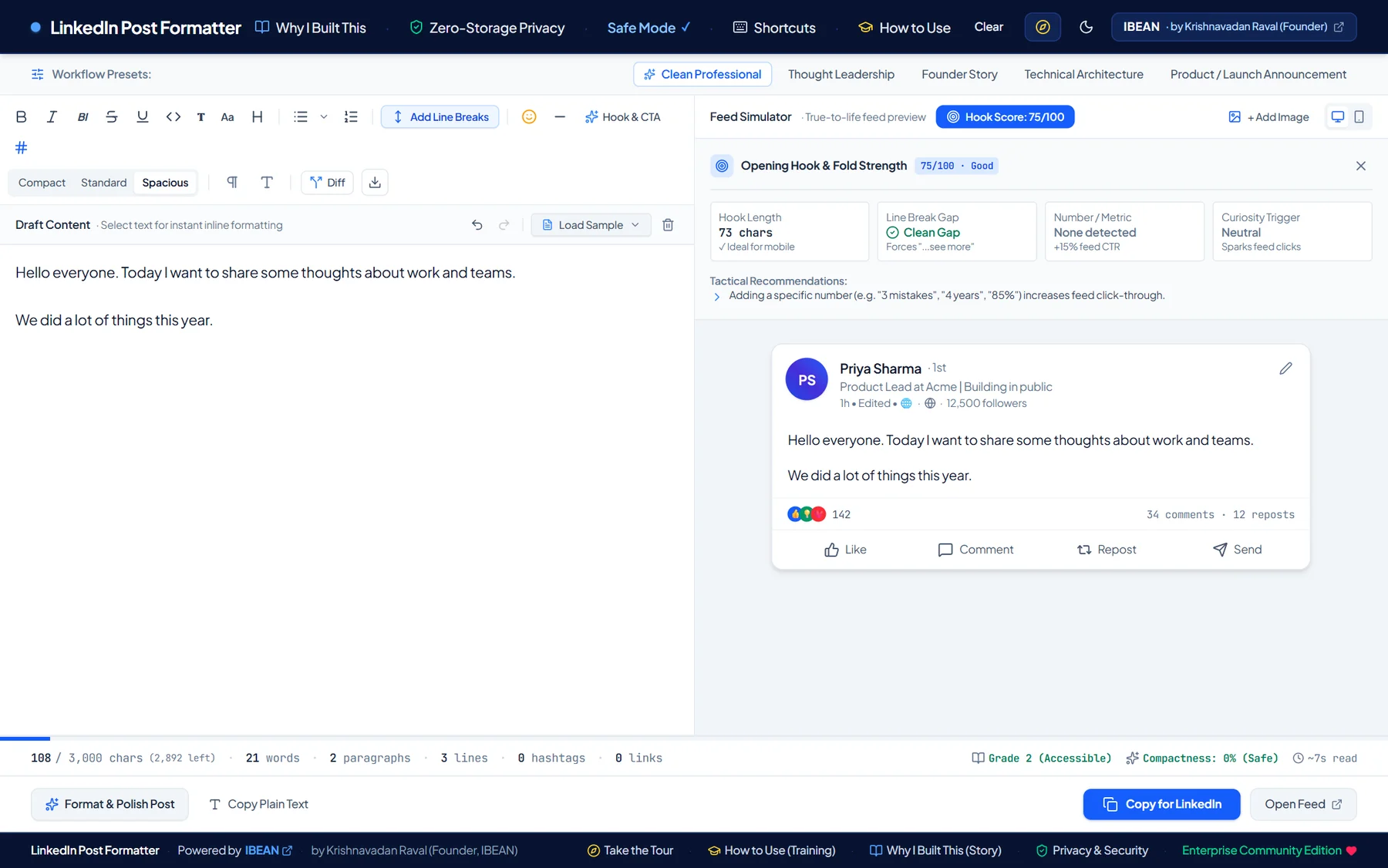Delete draft with the trash icon
1388x868 pixels.
click(x=668, y=225)
